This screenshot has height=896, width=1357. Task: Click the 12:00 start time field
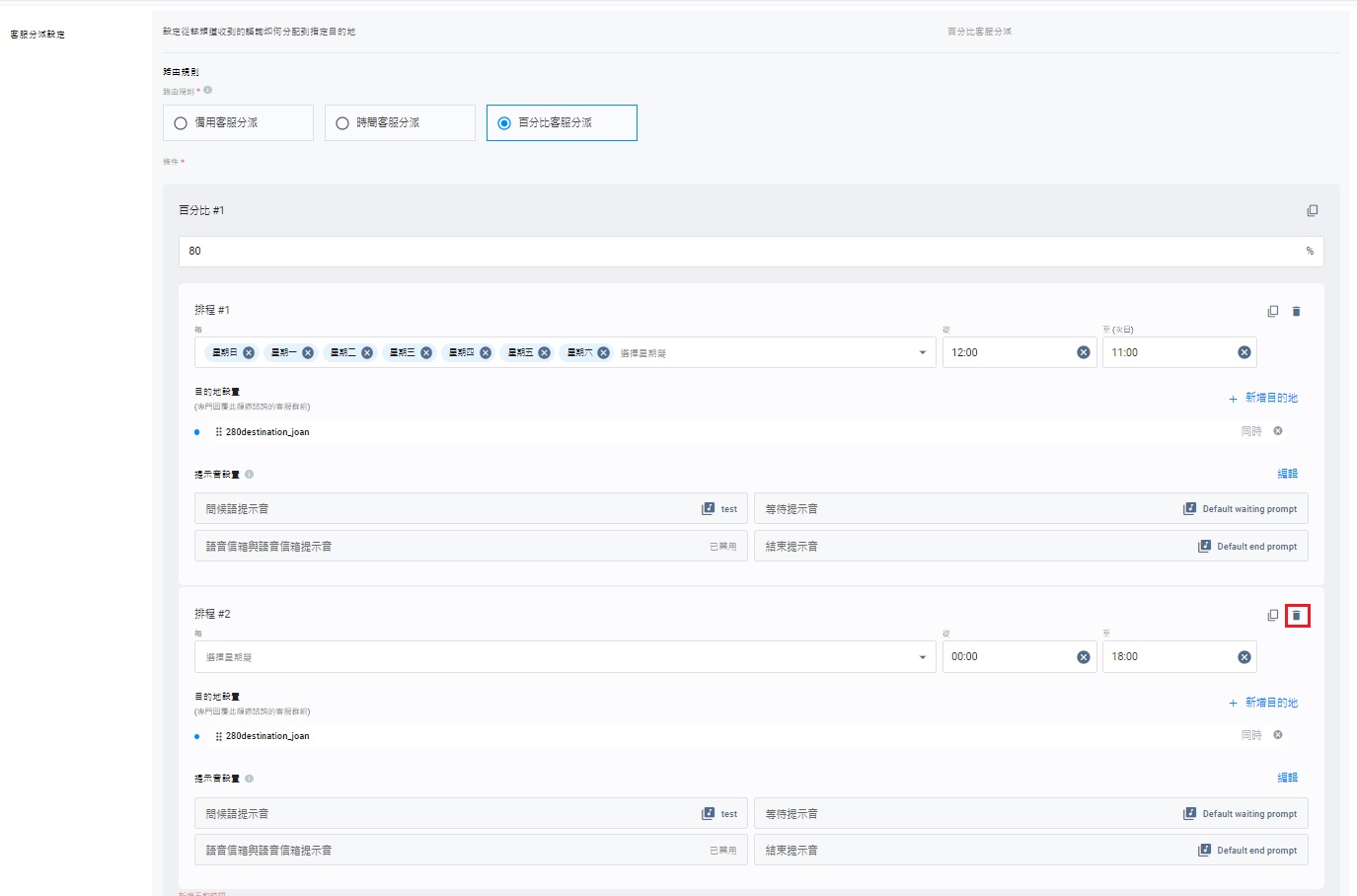coord(1020,352)
